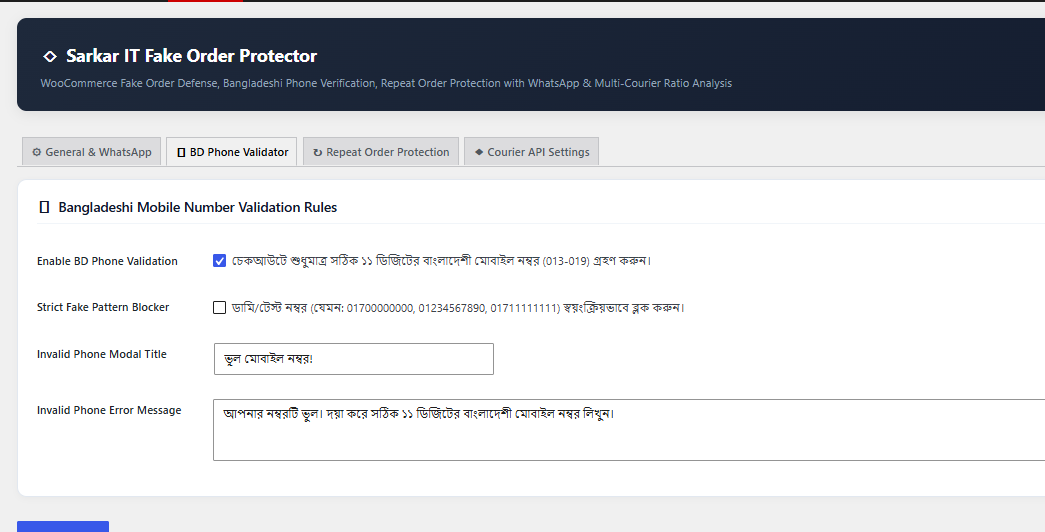The image size is (1045, 532).
Task: Open the General & WhatsApp tab
Action: point(91,152)
